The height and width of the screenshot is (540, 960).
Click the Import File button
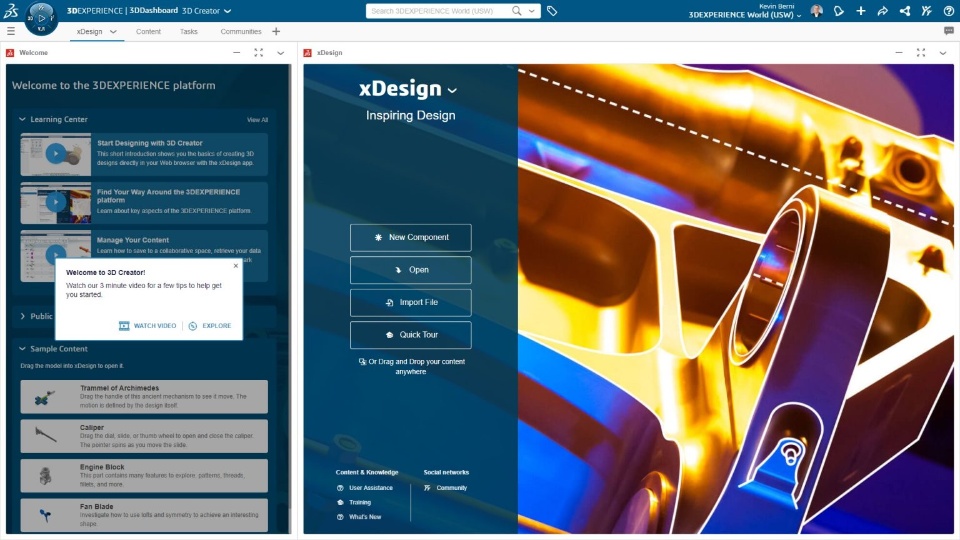pos(411,302)
